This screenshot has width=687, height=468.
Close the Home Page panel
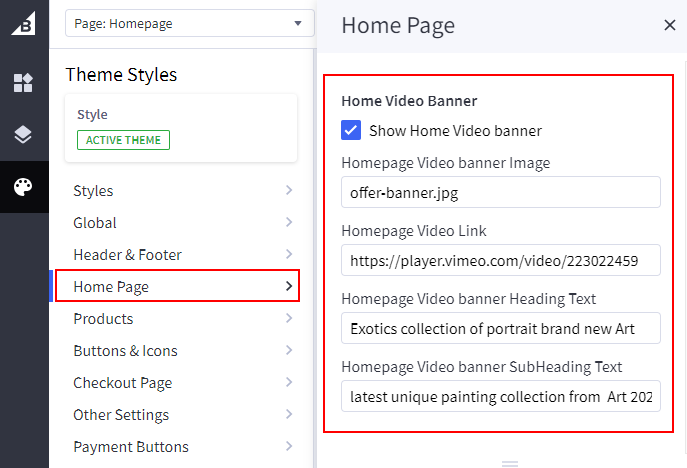[x=669, y=25]
